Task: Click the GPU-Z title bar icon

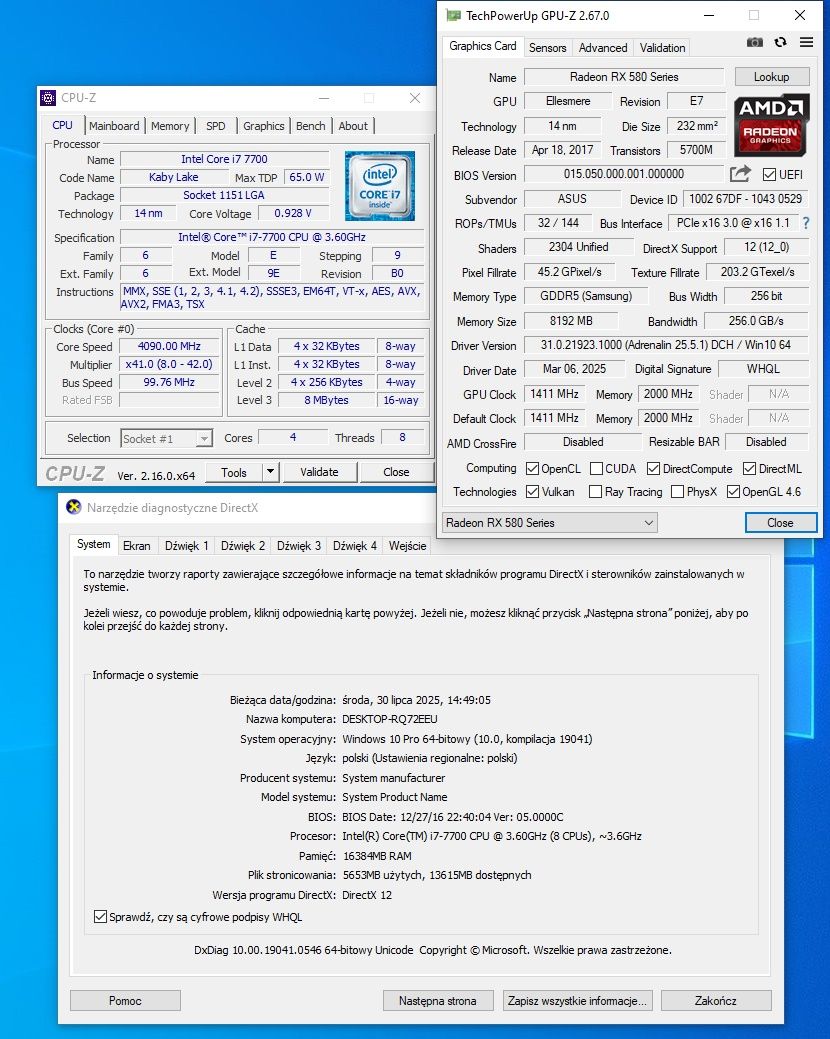Action: [x=453, y=15]
